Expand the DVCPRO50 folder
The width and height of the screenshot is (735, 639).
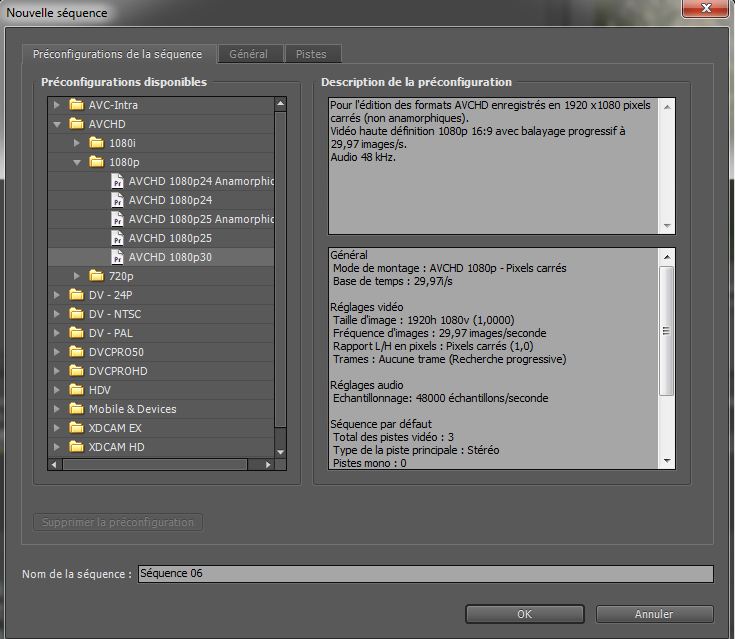click(57, 352)
